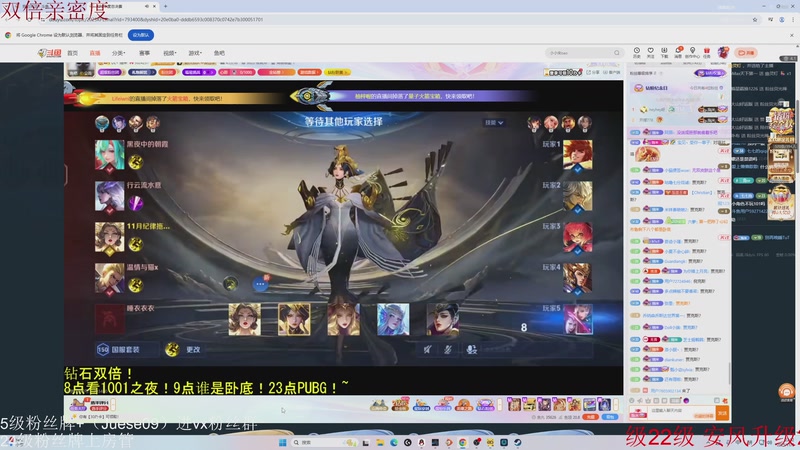Click the purple quantum rocket treasure banner

coord(413,96)
